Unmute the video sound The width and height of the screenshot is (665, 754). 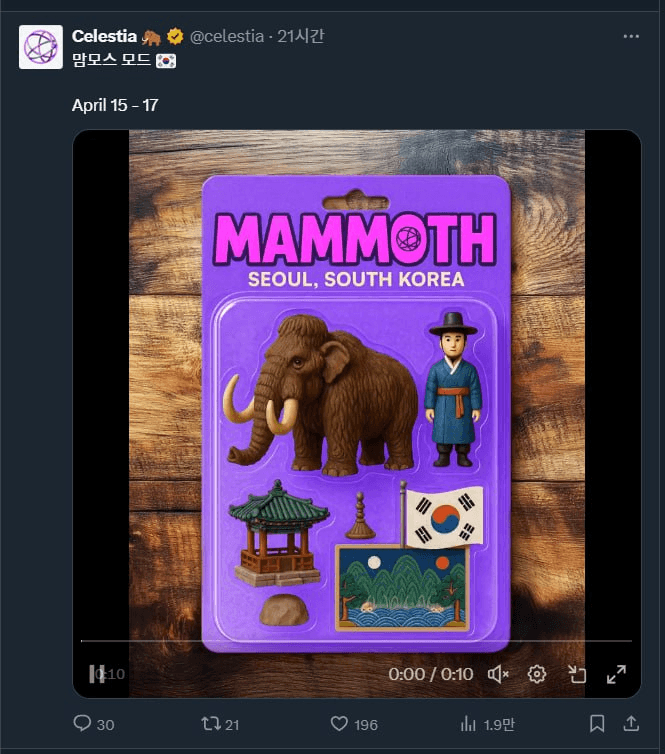tap(498, 674)
